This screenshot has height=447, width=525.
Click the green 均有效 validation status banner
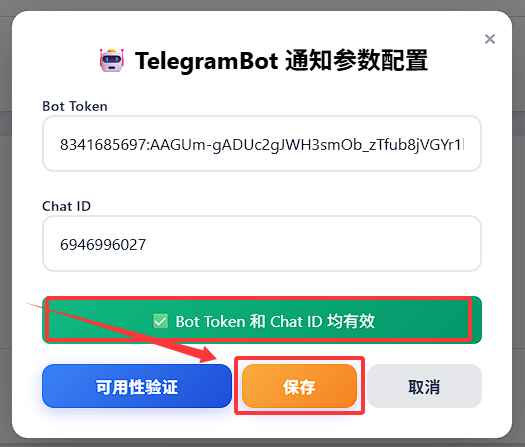tap(262, 320)
